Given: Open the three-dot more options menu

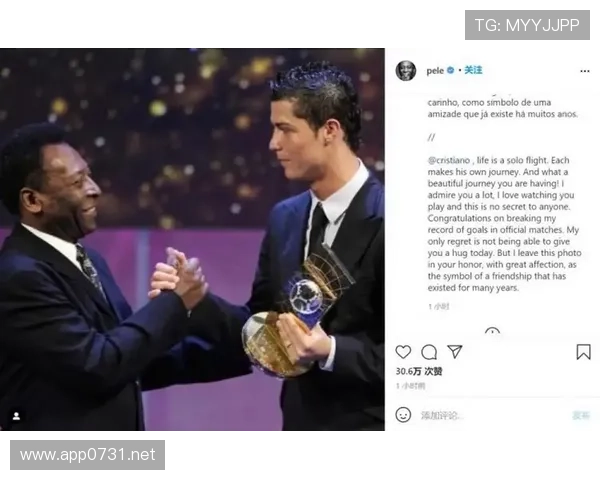Looking at the screenshot, I should (585, 71).
